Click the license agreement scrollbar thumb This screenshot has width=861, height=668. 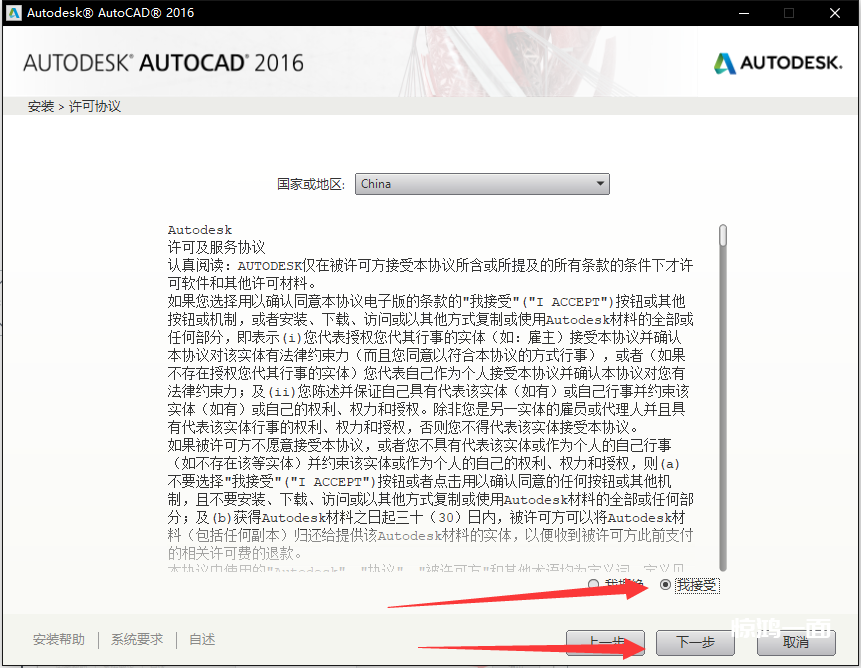723,235
